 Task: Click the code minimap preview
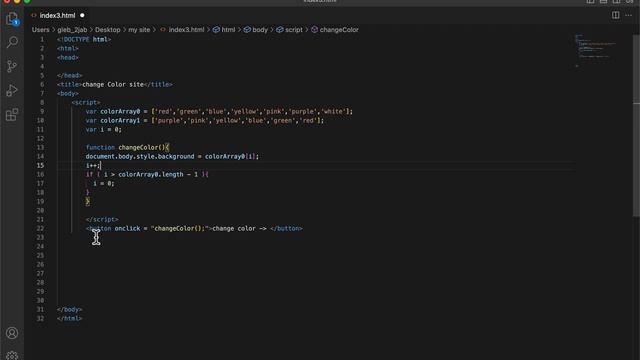click(x=595, y=51)
